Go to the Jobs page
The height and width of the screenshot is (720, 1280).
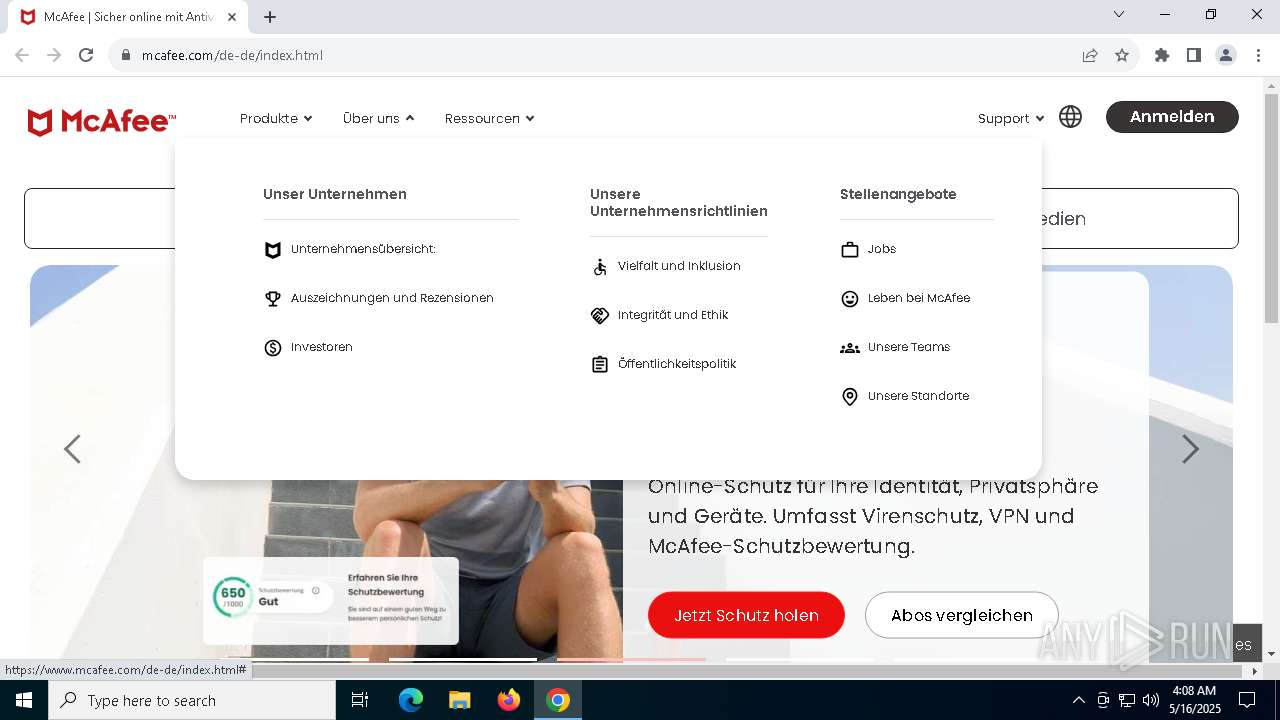(882, 249)
